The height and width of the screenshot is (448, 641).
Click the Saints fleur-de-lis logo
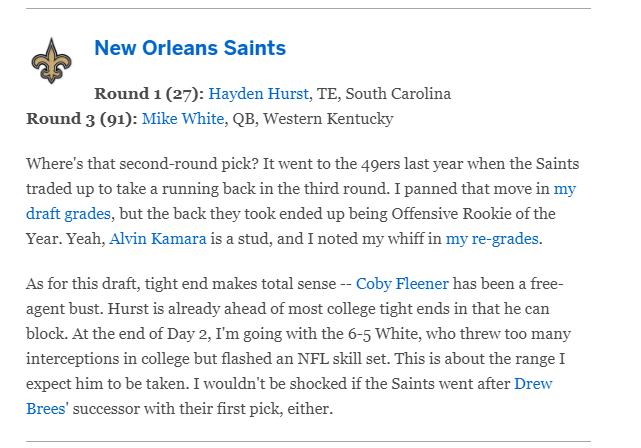click(x=52, y=60)
